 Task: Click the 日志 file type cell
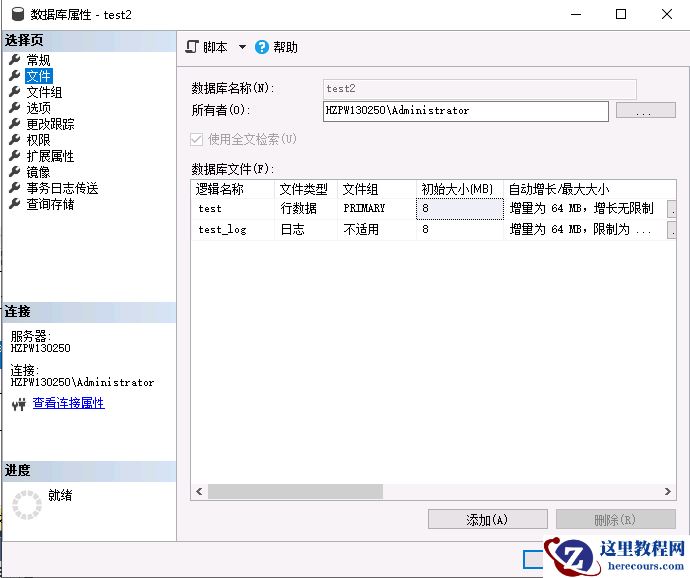click(x=306, y=229)
